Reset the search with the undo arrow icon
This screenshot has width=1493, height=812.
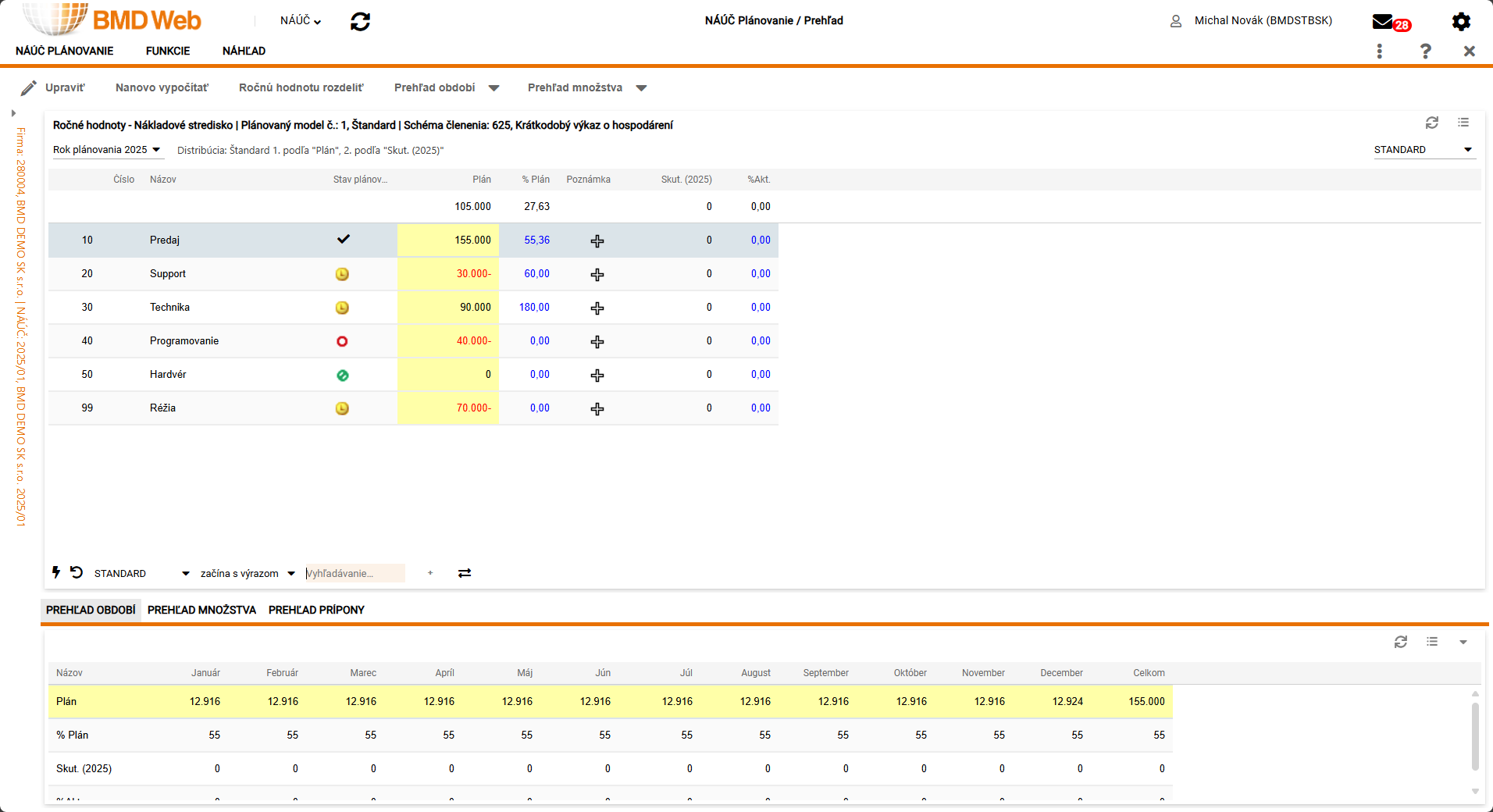[77, 572]
